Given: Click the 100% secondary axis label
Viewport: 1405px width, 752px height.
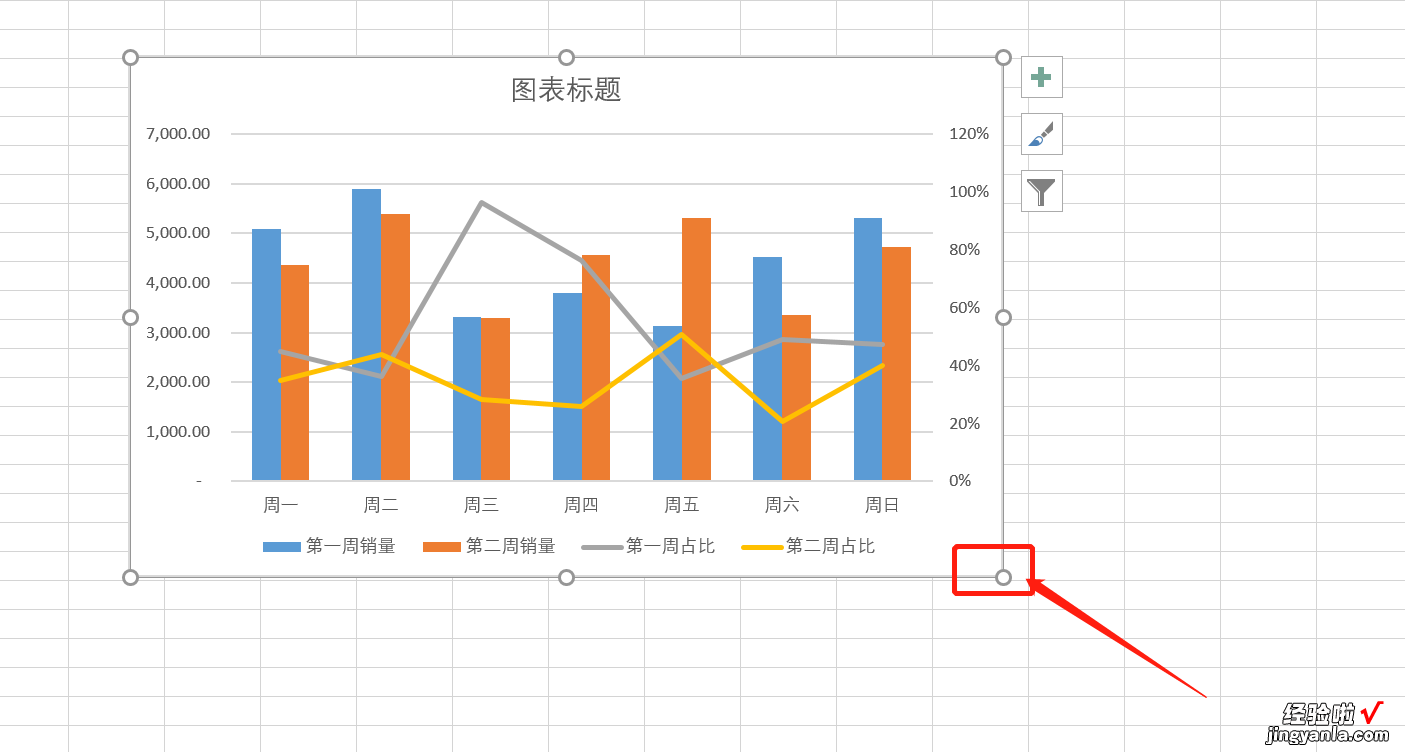Looking at the screenshot, I should tap(969, 192).
